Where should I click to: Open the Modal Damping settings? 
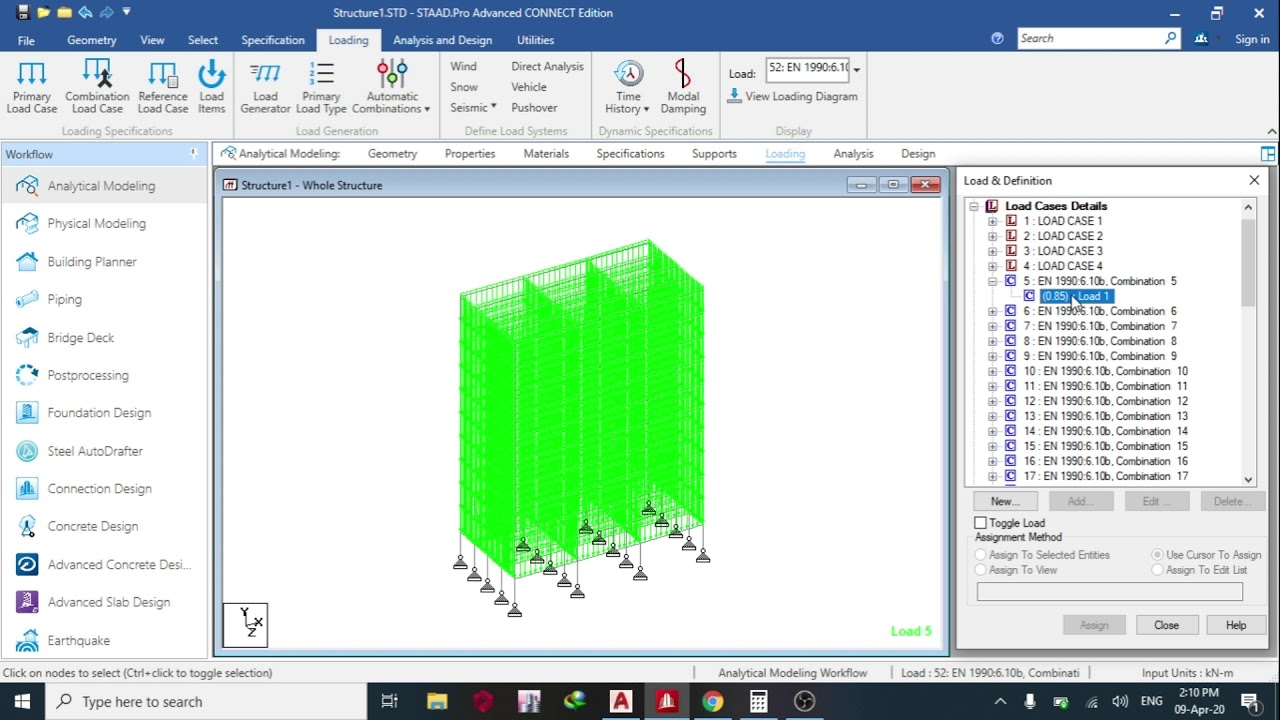(683, 86)
